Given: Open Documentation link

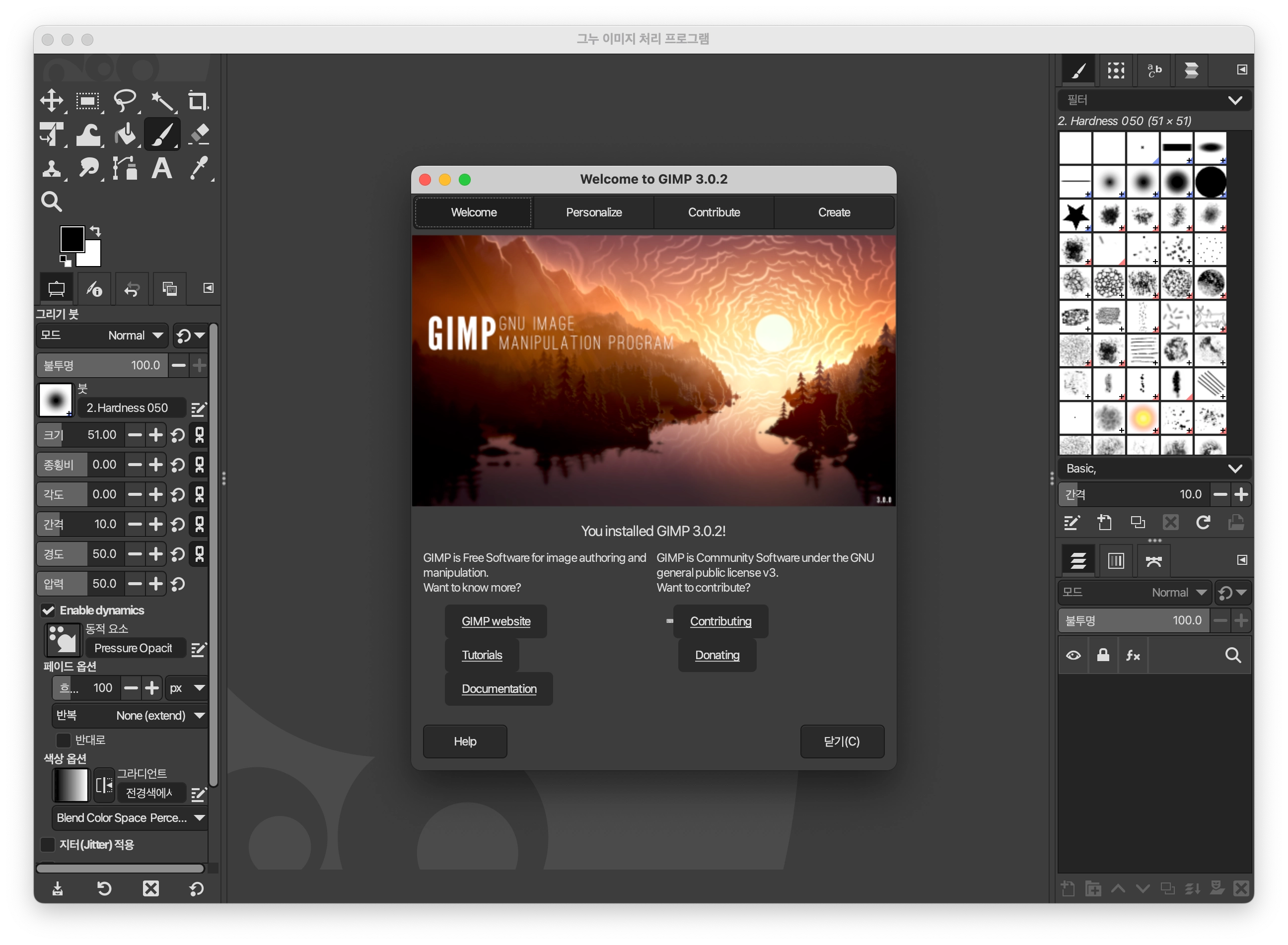Looking at the screenshot, I should pyautogui.click(x=499, y=689).
